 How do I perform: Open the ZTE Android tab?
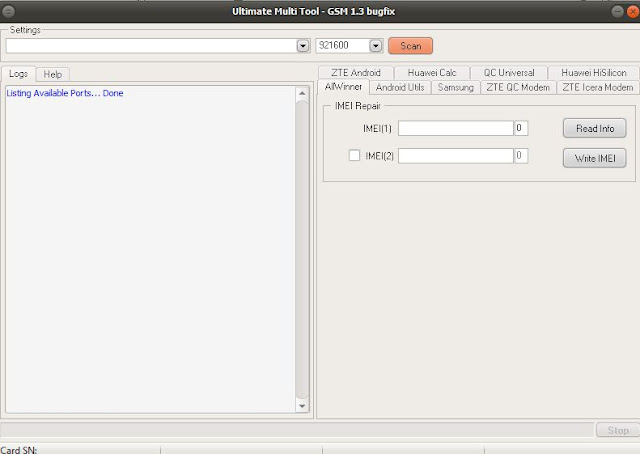[x=356, y=73]
